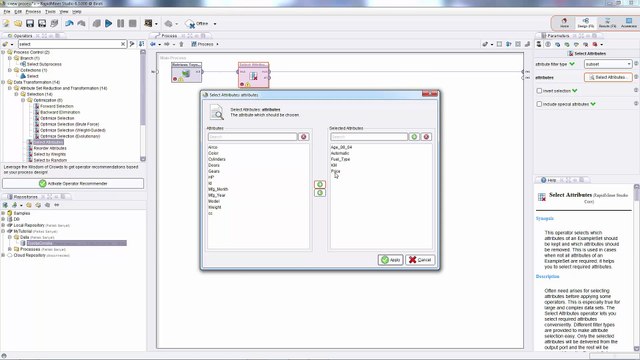Click the Open process folder icon

(x=18, y=24)
